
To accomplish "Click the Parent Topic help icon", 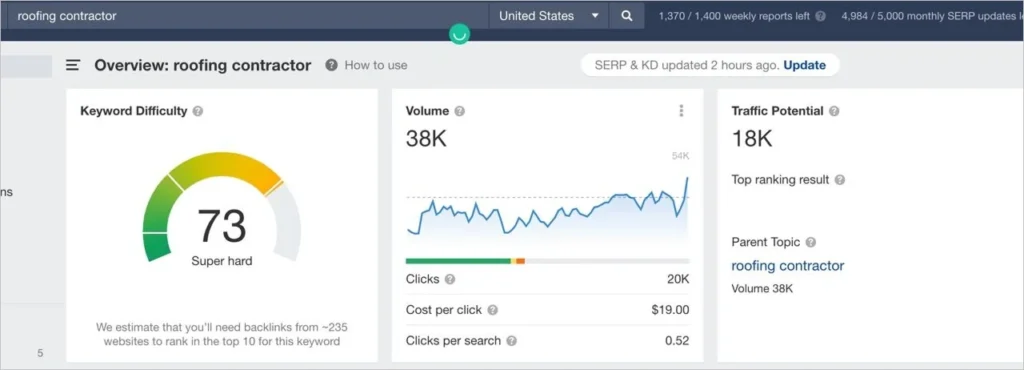I will 810,242.
